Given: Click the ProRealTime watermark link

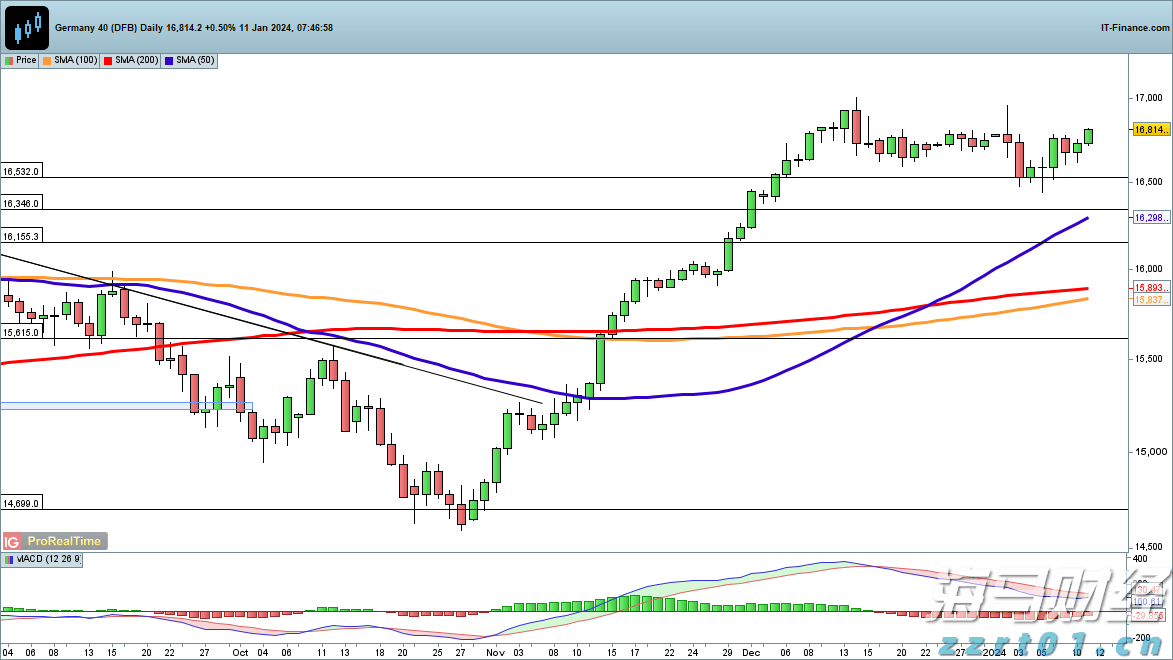Looking at the screenshot, I should pyautogui.click(x=64, y=541).
